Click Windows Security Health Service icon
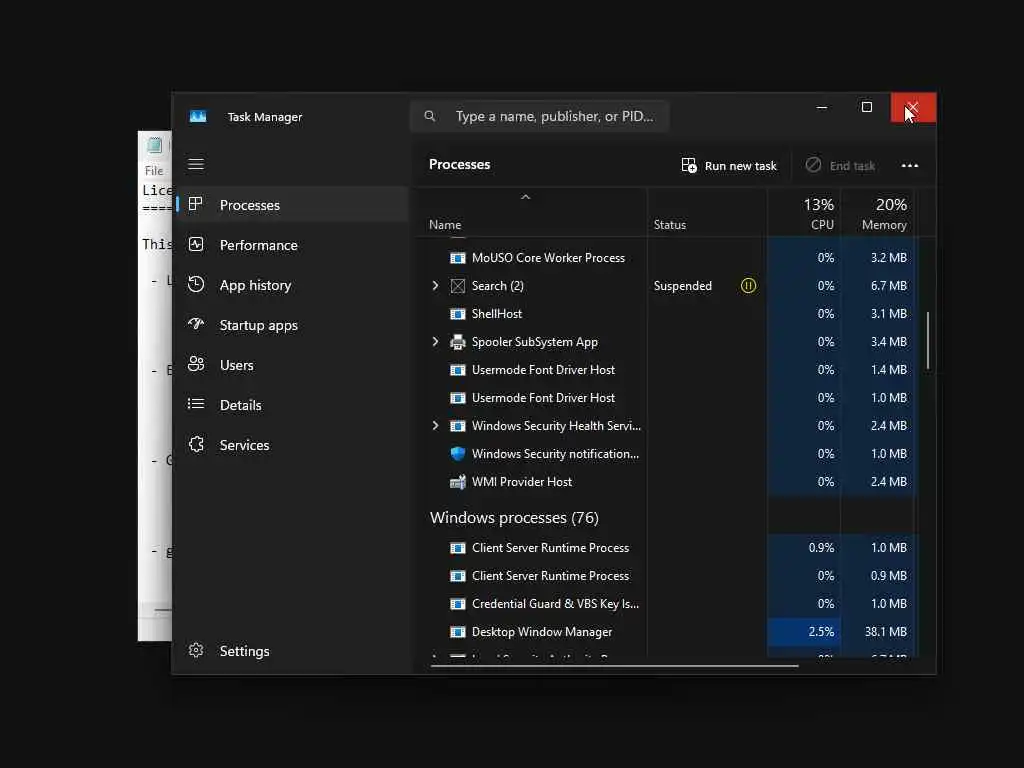This screenshot has width=1024, height=768. 458,426
